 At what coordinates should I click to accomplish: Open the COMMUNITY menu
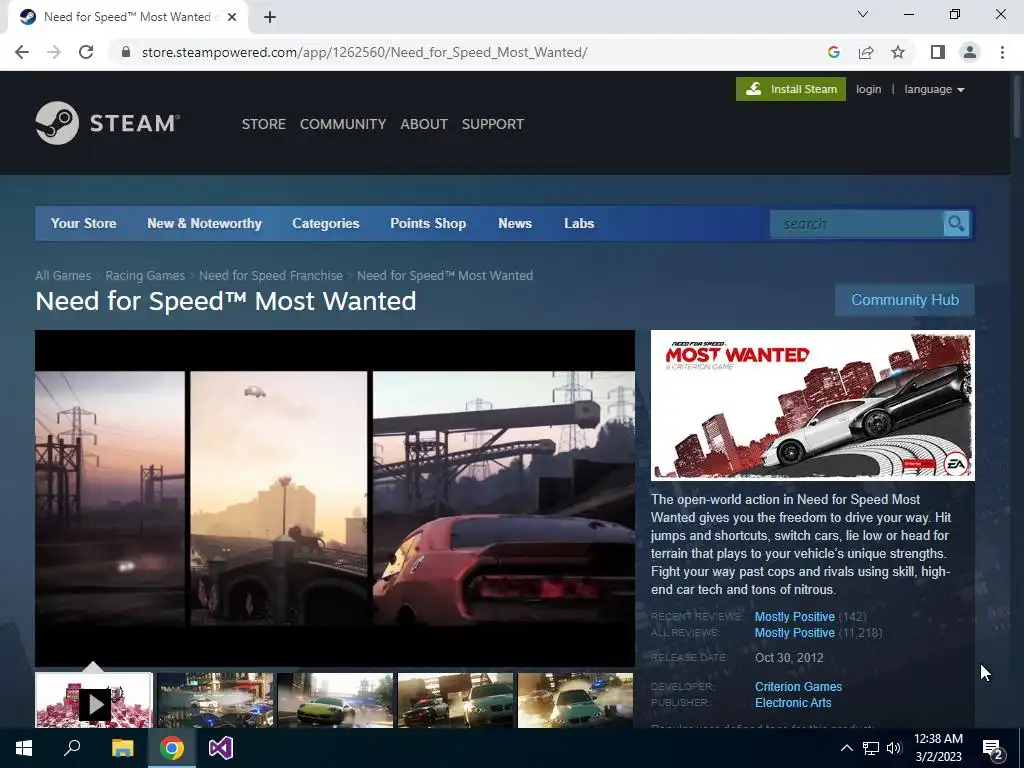click(343, 124)
